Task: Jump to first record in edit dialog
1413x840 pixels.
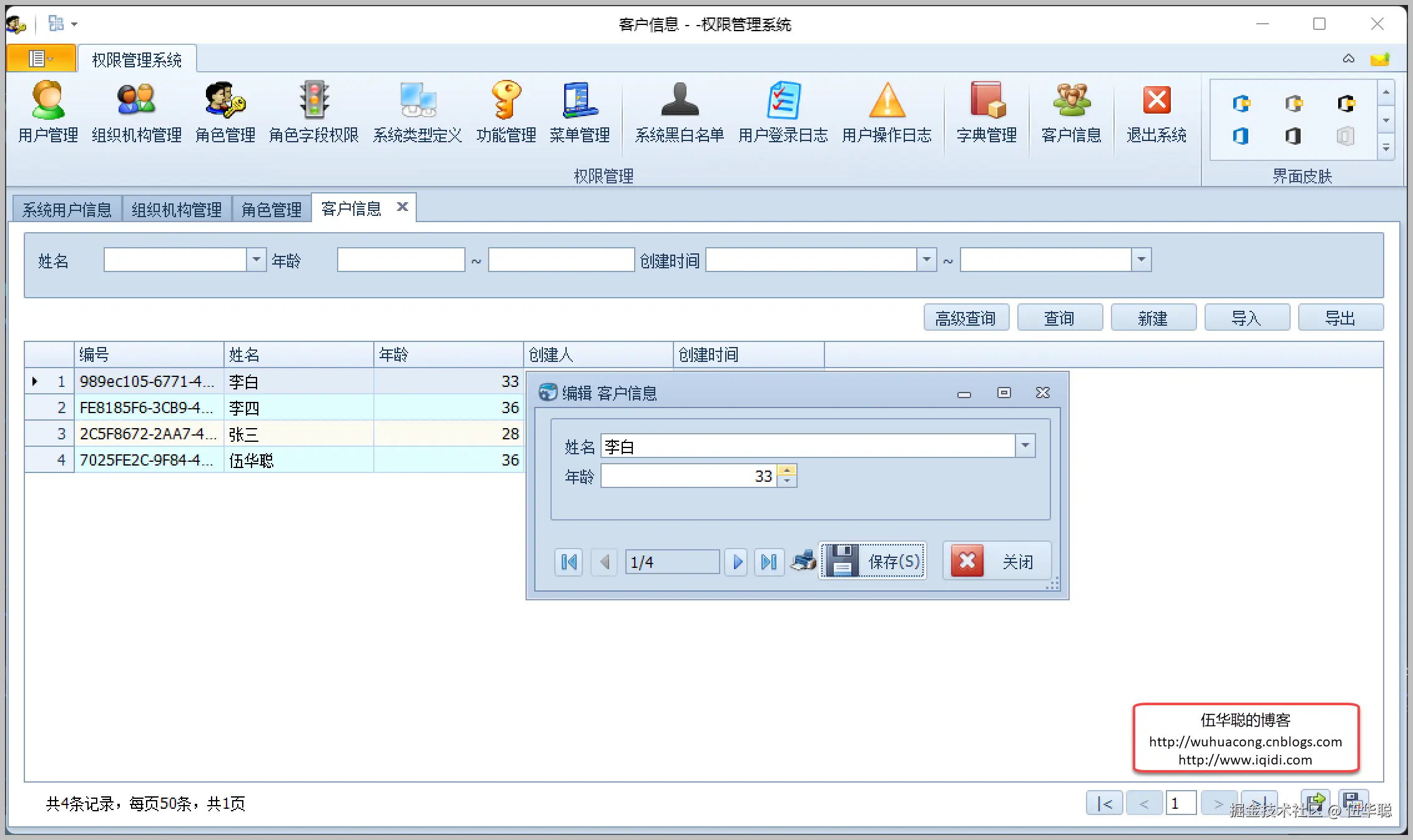Action: (x=569, y=562)
